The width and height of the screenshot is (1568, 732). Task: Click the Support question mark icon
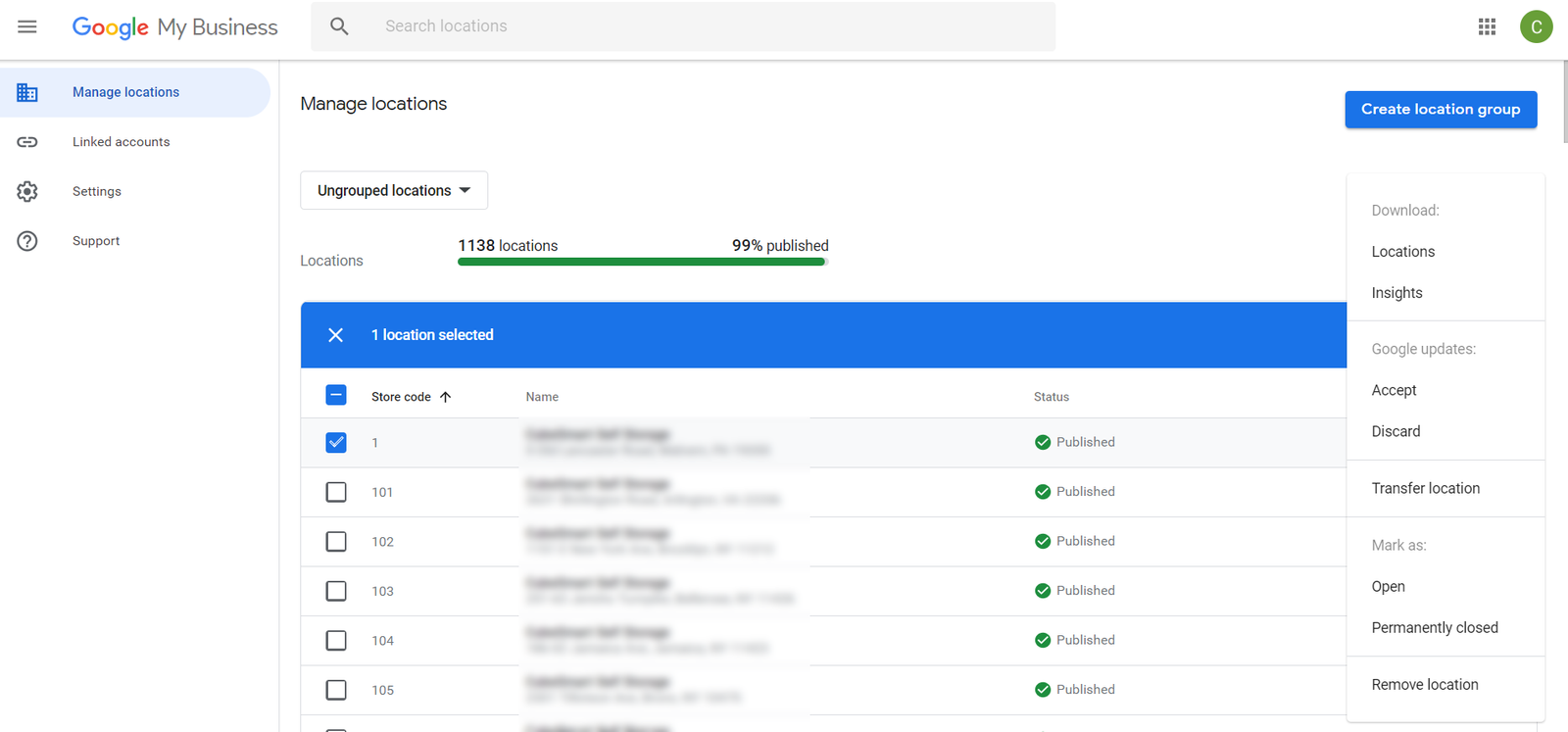[27, 241]
